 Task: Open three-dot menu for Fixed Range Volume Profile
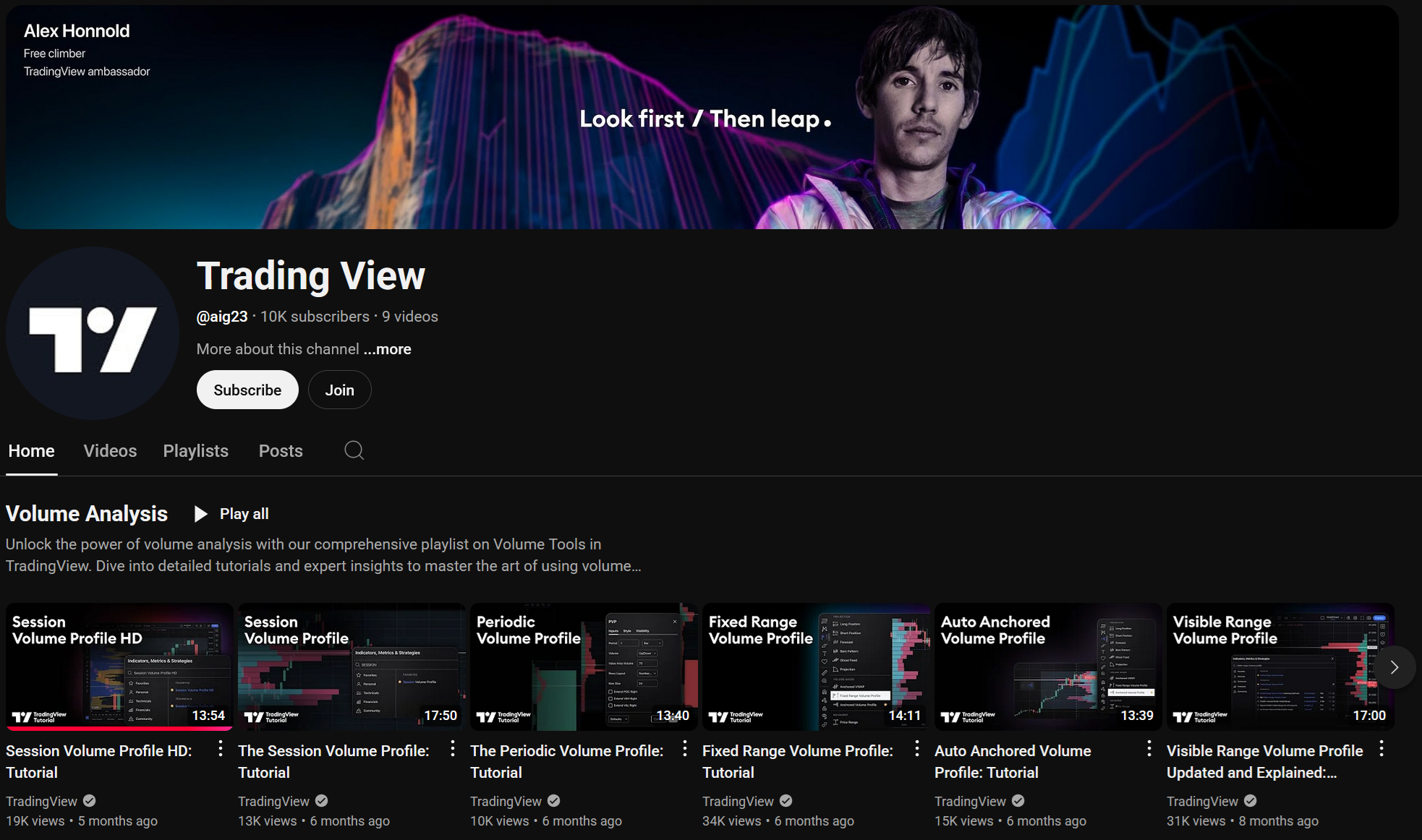pyautogui.click(x=917, y=749)
